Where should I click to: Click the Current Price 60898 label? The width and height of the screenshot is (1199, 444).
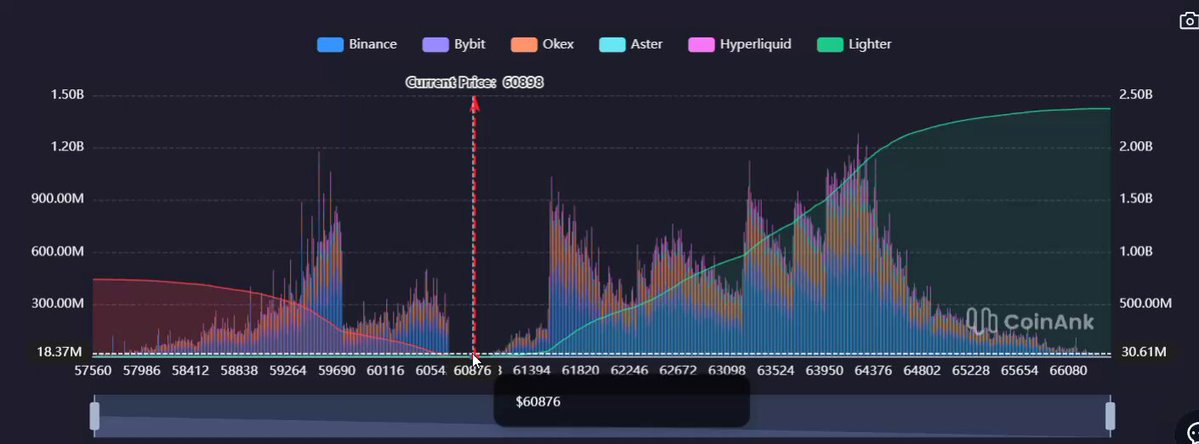474,83
